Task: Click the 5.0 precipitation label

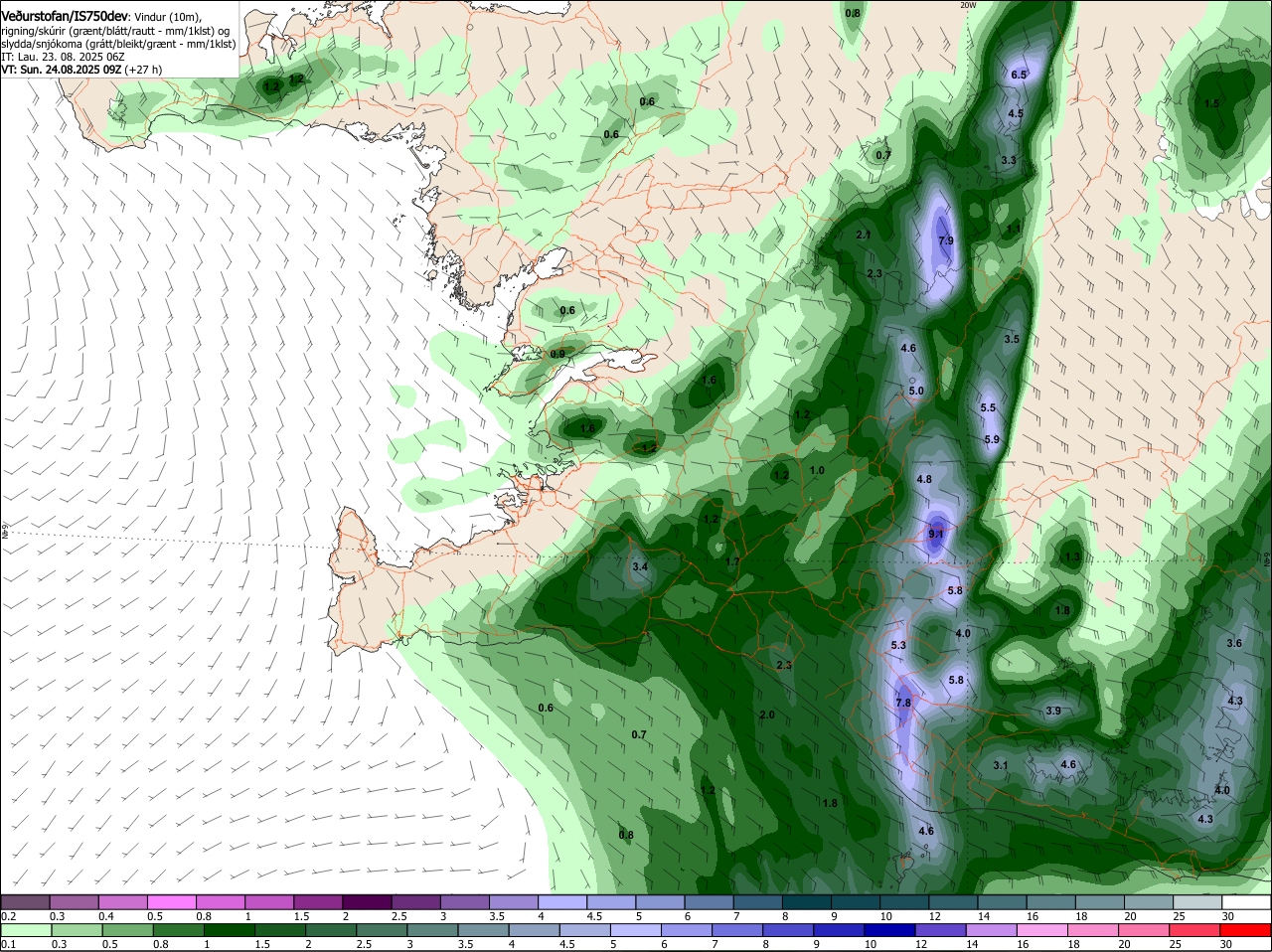Action: (916, 391)
